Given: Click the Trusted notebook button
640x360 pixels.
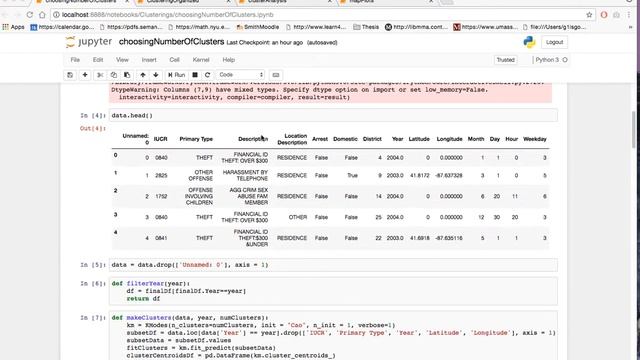Looking at the screenshot, I should (505, 60).
